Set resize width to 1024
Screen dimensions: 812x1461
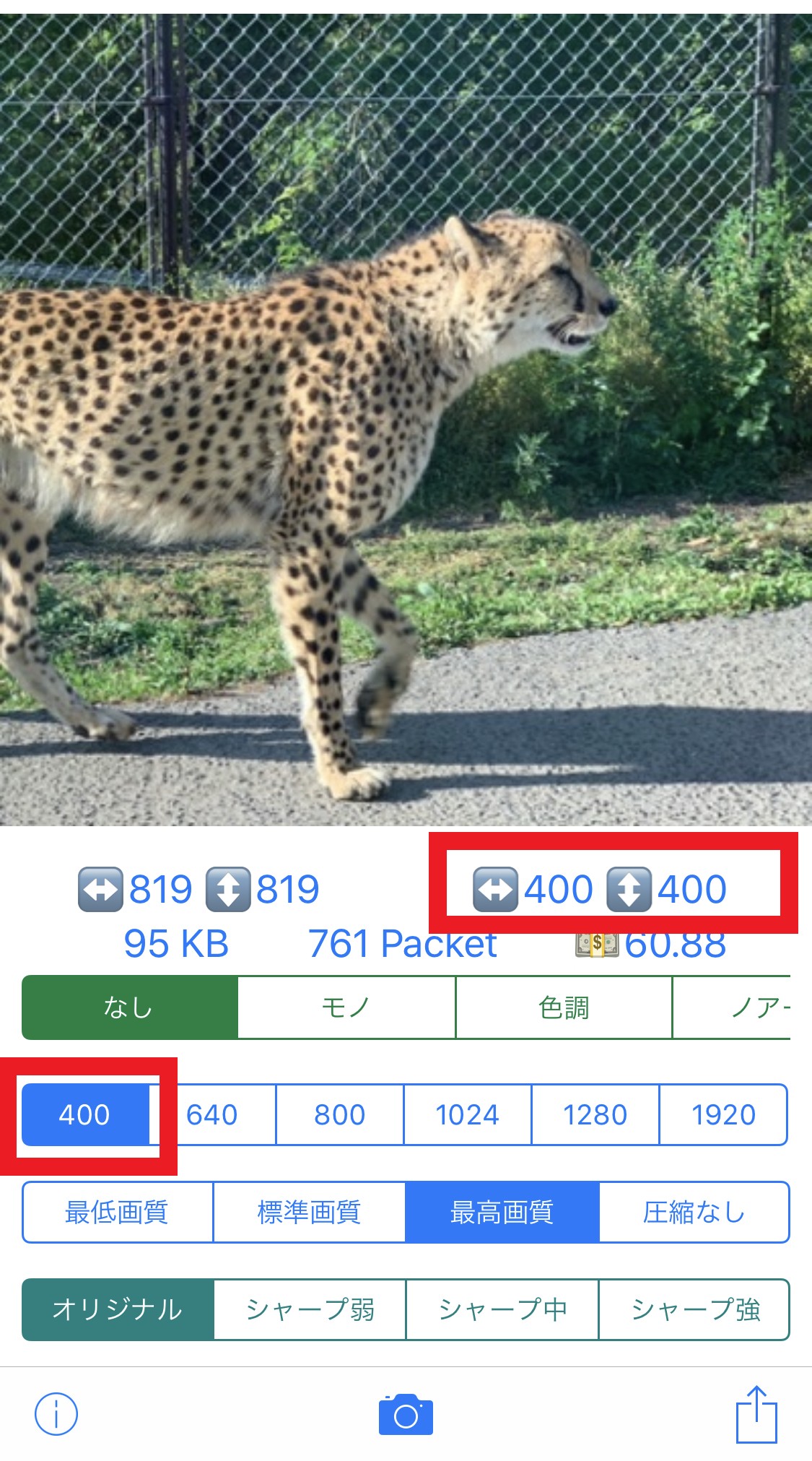[468, 1114]
